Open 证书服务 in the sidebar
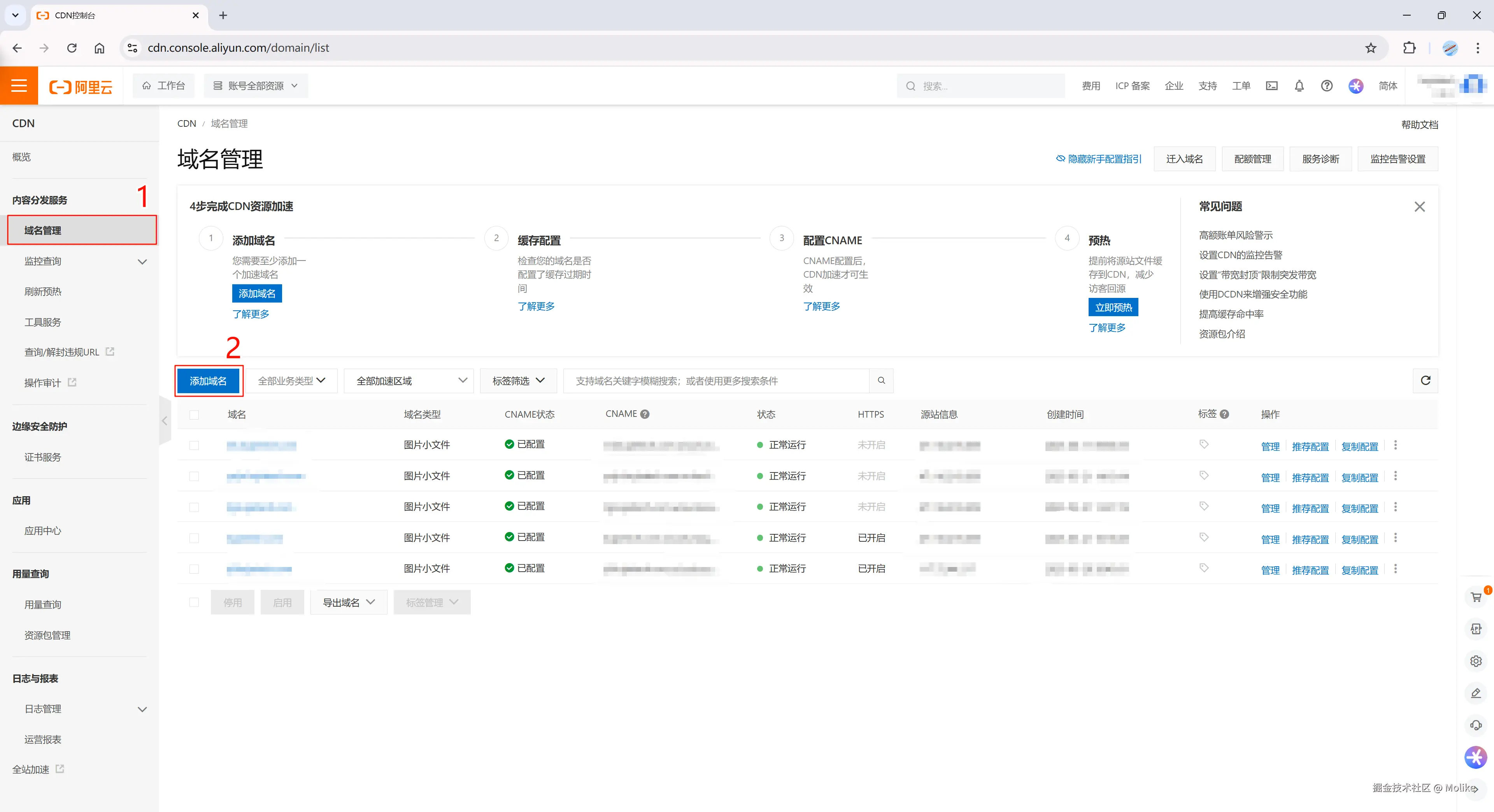 tap(43, 457)
